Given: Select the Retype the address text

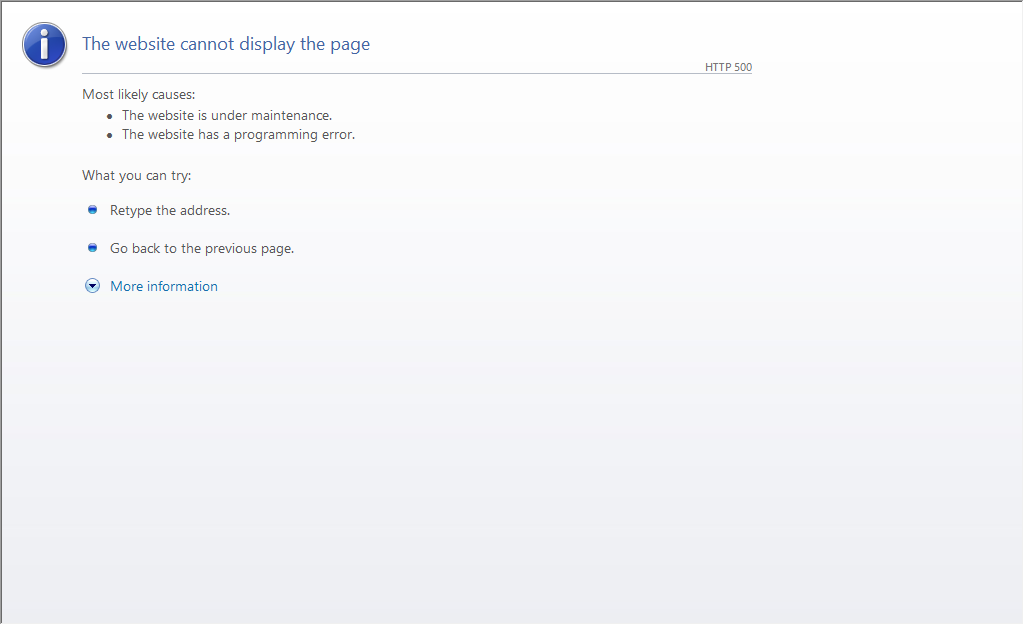Looking at the screenshot, I should [x=170, y=211].
